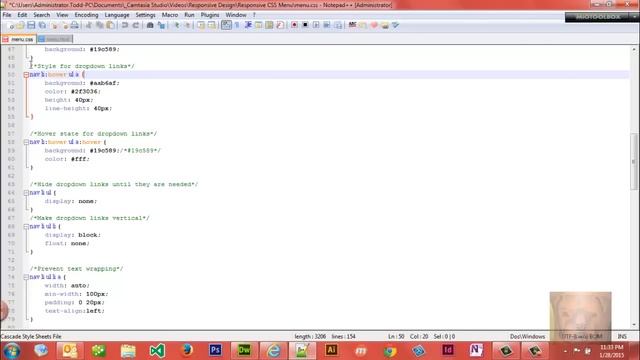This screenshot has width=640, height=360.
Task: Open the Edit menu
Action: coord(22,15)
